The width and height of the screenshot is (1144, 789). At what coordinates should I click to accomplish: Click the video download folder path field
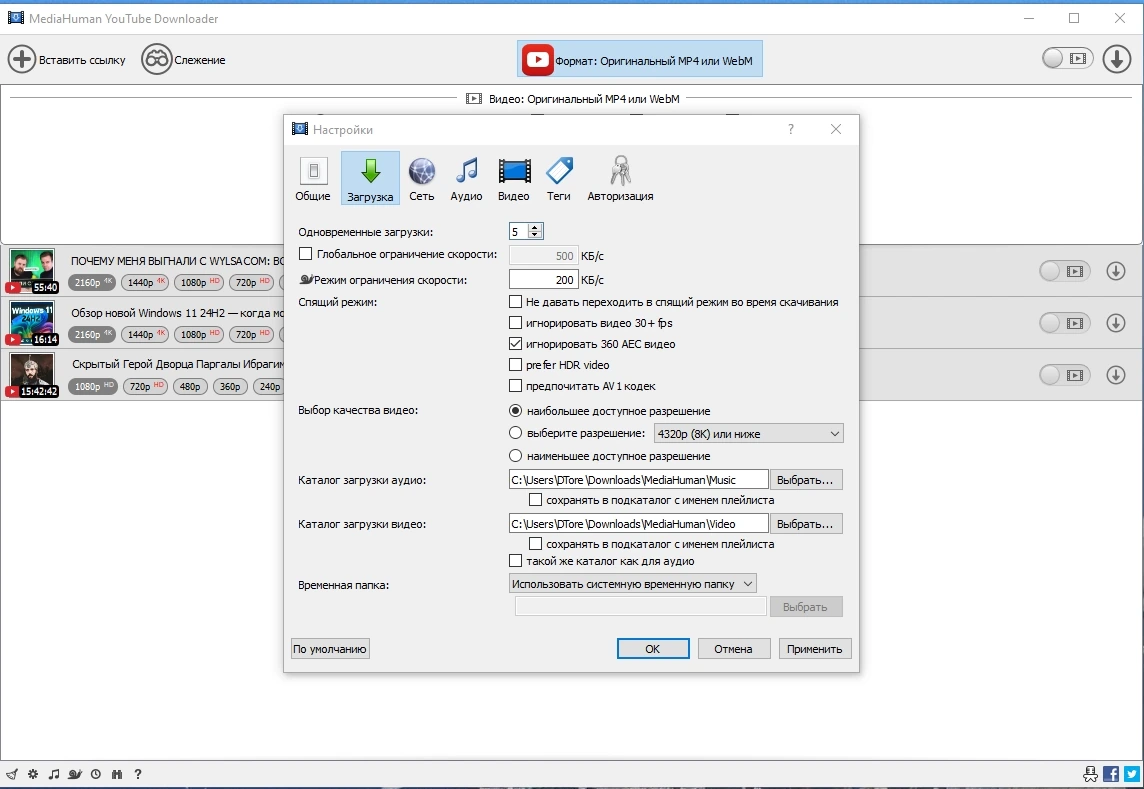point(638,523)
